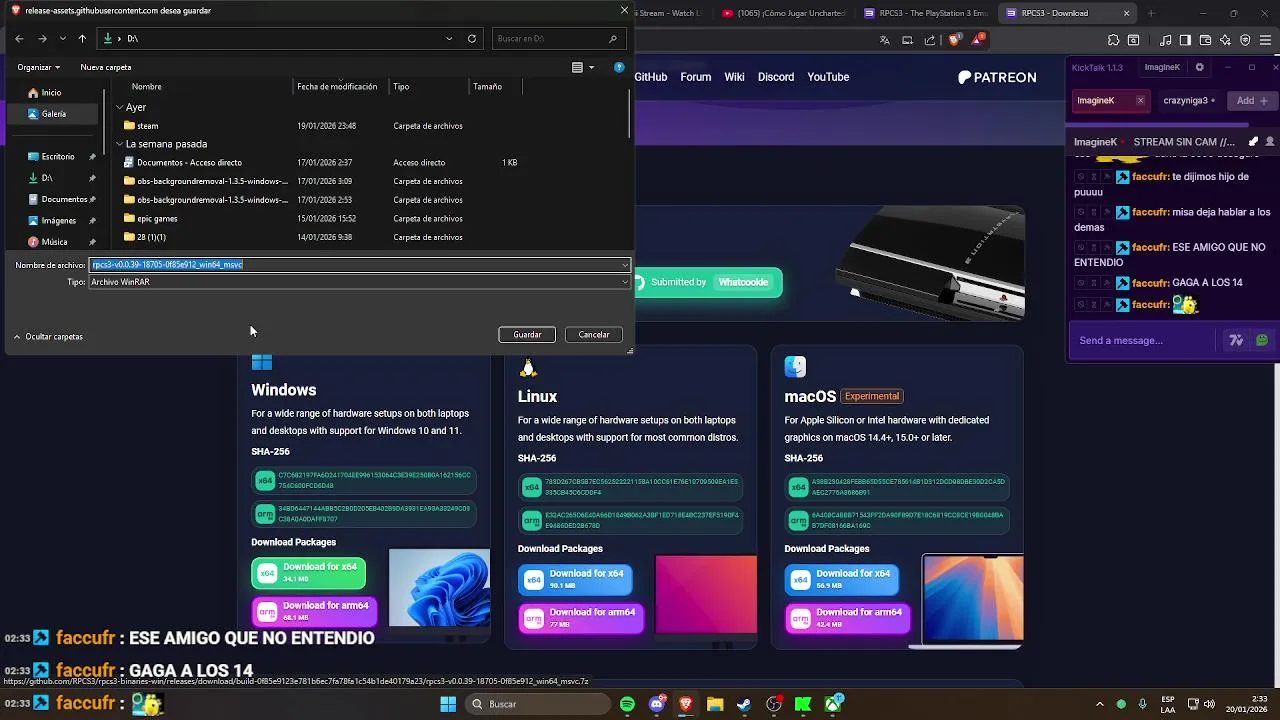Open the Patreon link
The width and height of the screenshot is (1280, 720).
(997, 77)
